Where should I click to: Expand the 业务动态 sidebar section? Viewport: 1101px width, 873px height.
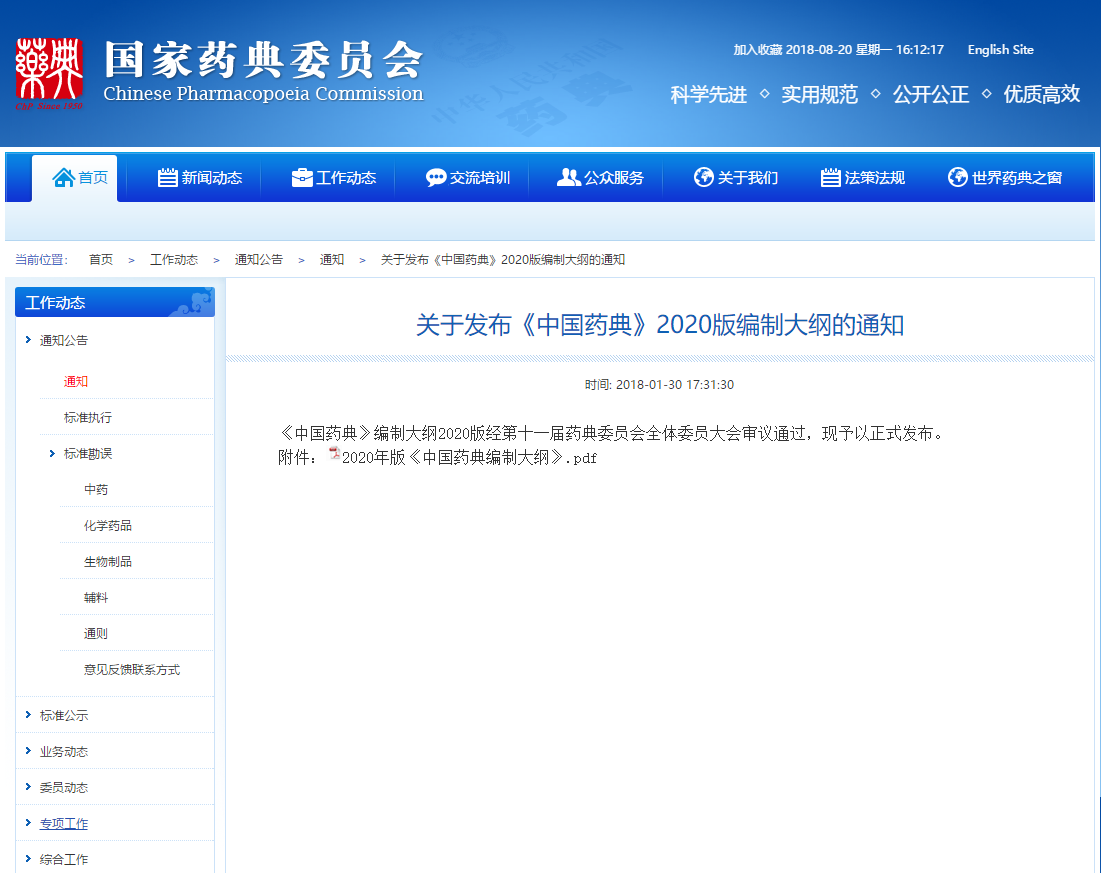click(x=28, y=751)
